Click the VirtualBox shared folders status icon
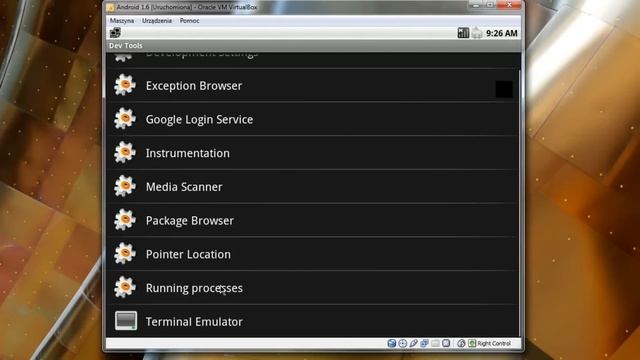 coord(435,343)
